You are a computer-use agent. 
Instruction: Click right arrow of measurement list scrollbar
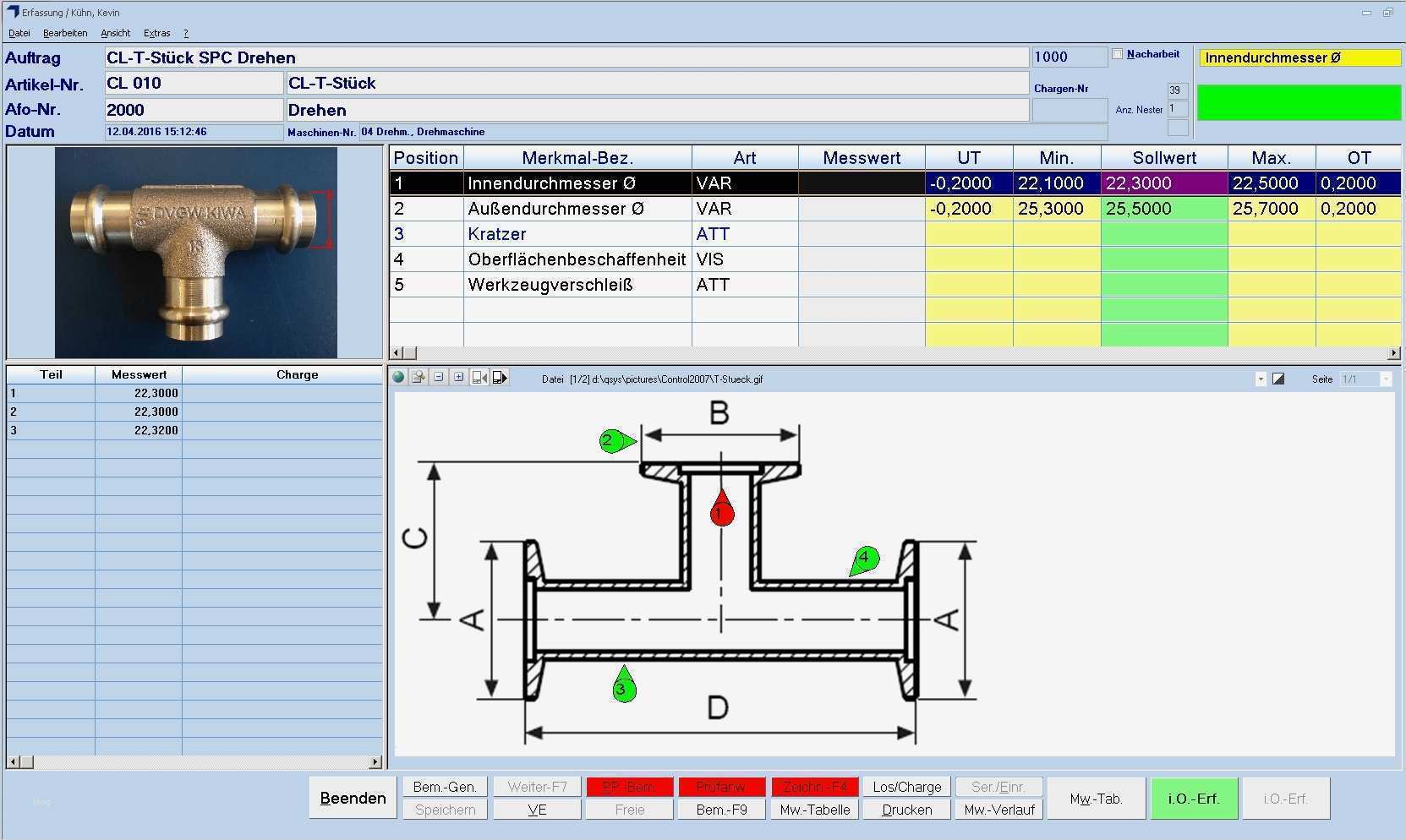click(375, 762)
